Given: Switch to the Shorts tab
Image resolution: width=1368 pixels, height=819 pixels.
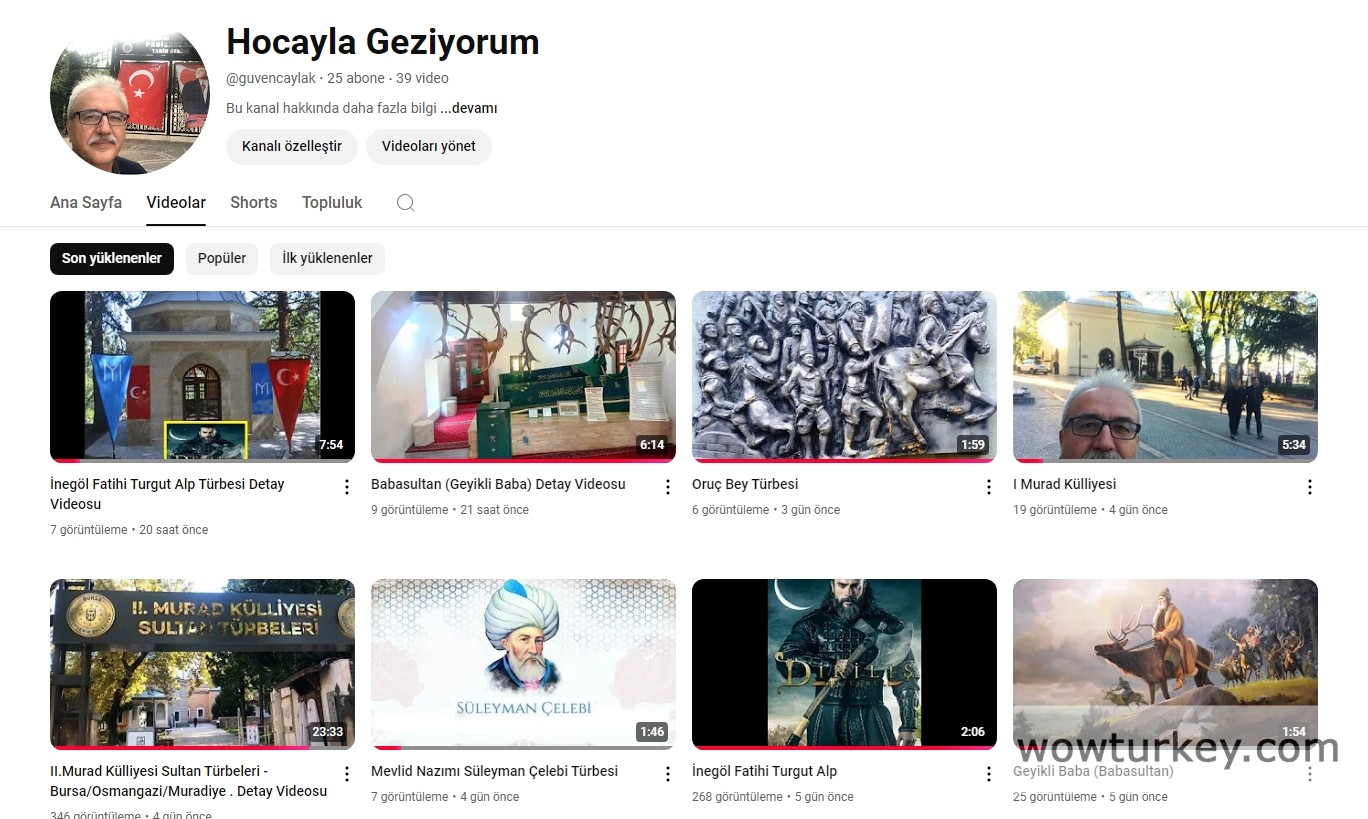Looking at the screenshot, I should tap(253, 202).
